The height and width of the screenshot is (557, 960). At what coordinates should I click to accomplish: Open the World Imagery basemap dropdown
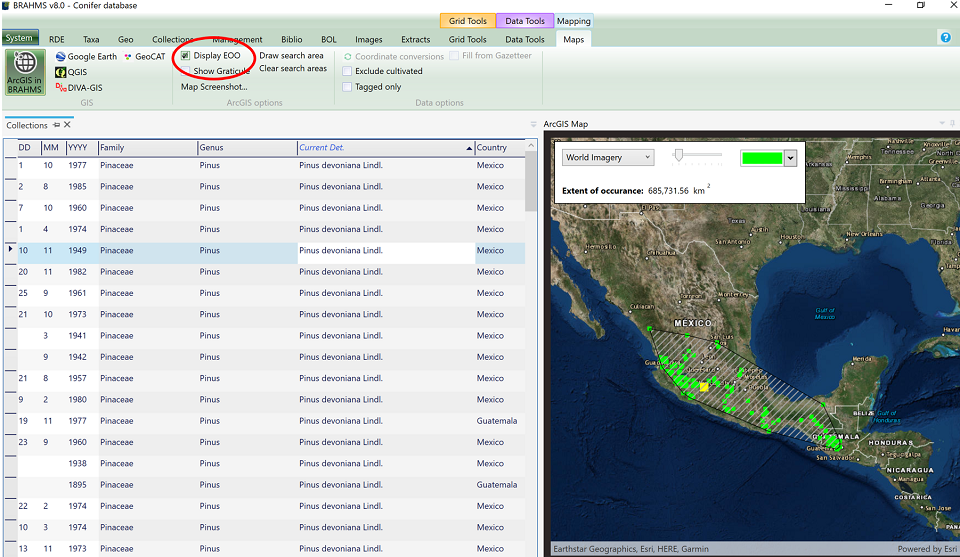pyautogui.click(x=608, y=157)
